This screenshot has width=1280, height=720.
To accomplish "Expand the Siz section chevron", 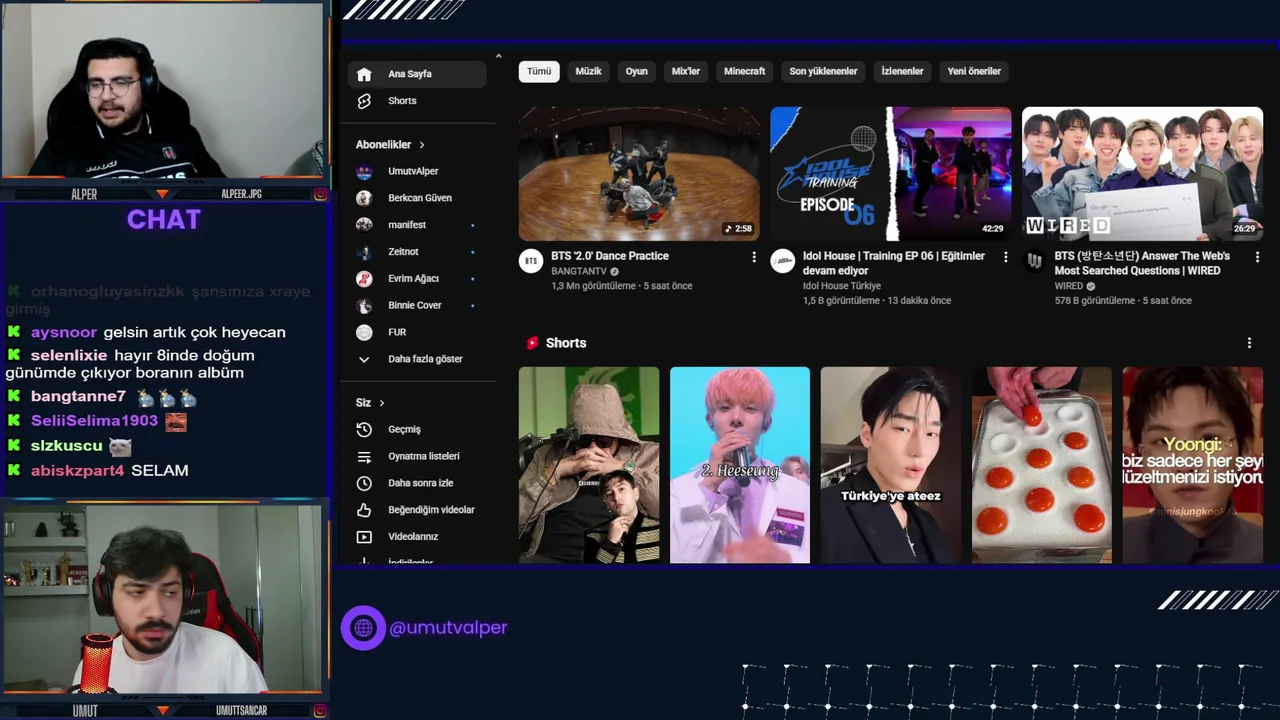I will [x=381, y=403].
